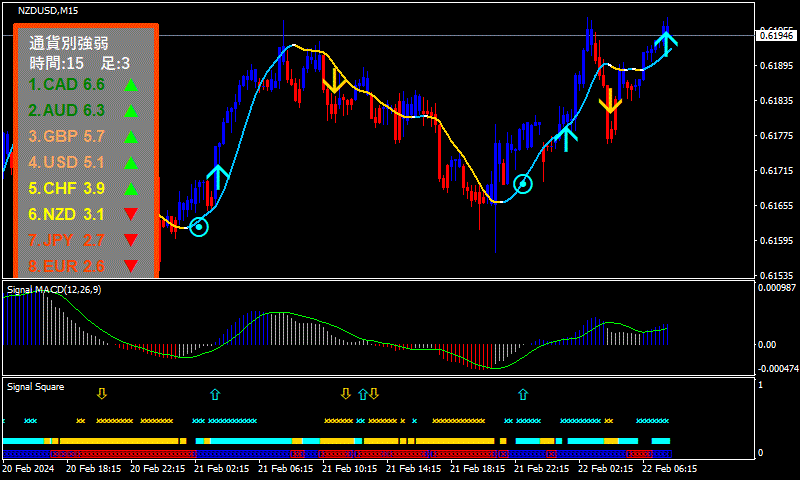Click the green triangle next to CHF 3.9
The height and width of the screenshot is (480, 800).
[x=130, y=188]
